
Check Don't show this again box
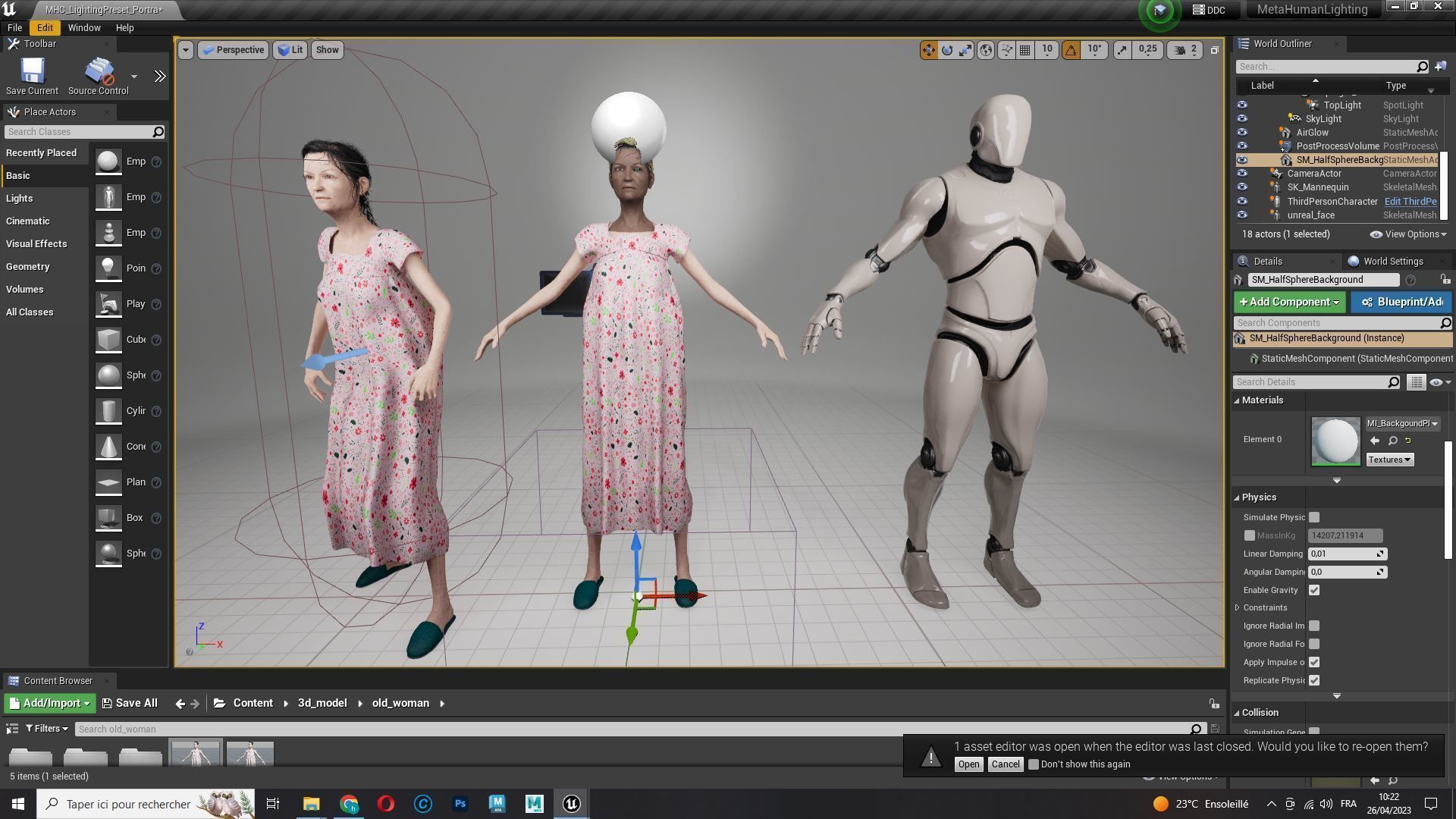1033,764
